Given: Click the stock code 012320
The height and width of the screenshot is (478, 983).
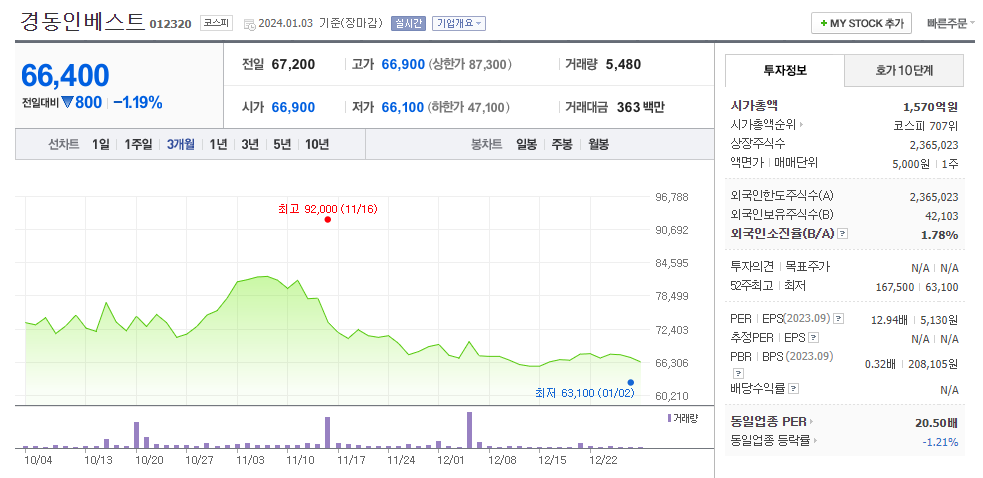Looking at the screenshot, I should (171, 25).
